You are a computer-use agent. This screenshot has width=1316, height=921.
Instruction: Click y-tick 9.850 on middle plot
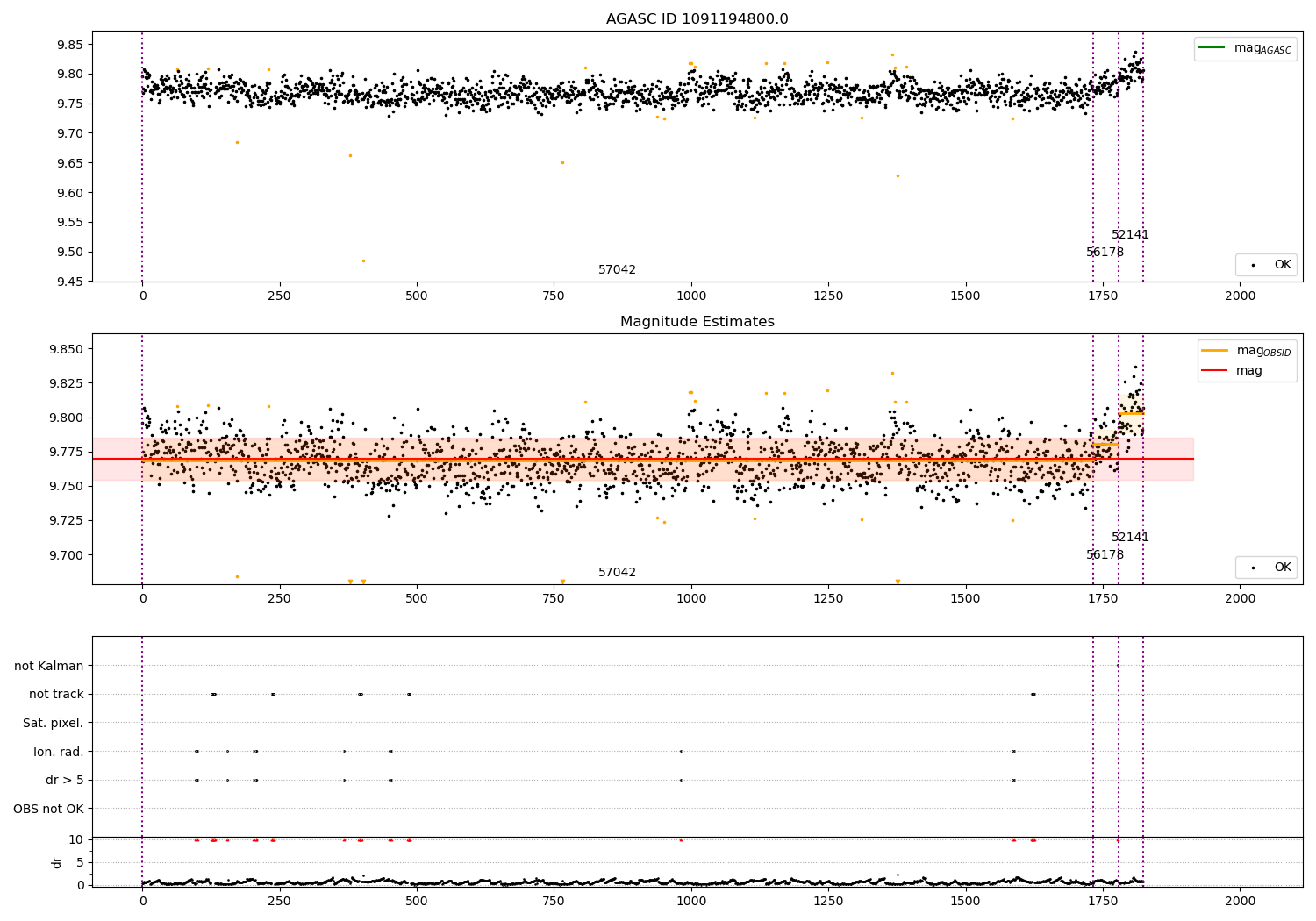tap(66, 349)
